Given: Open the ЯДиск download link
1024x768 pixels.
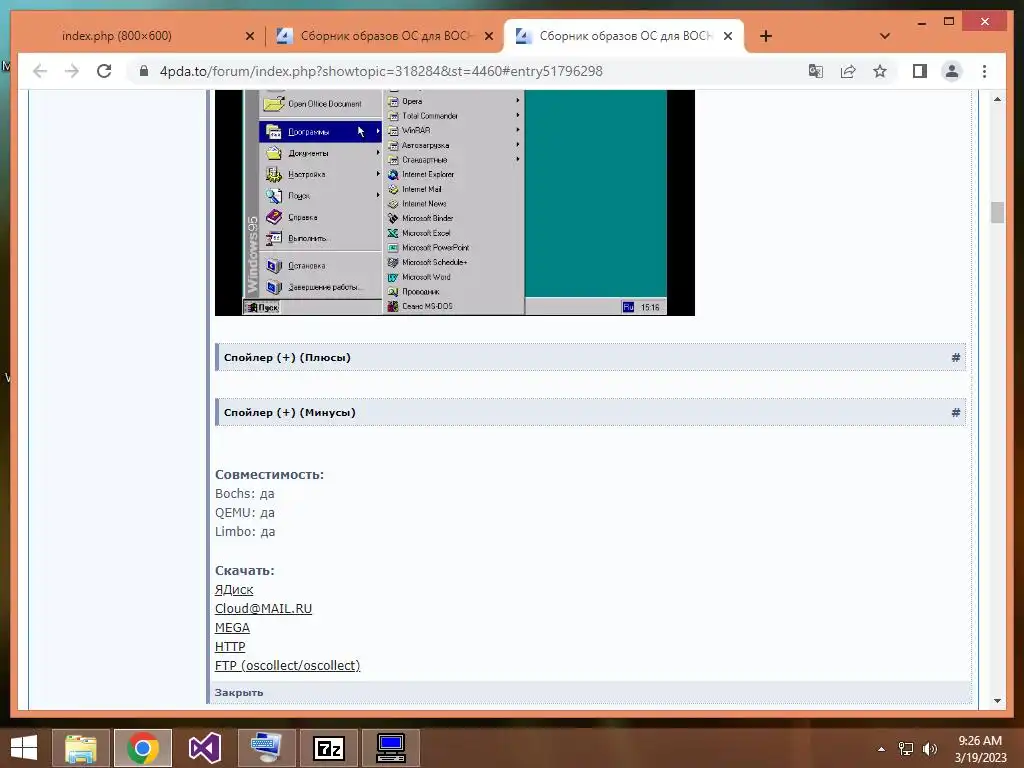Looking at the screenshot, I should [x=234, y=590].
